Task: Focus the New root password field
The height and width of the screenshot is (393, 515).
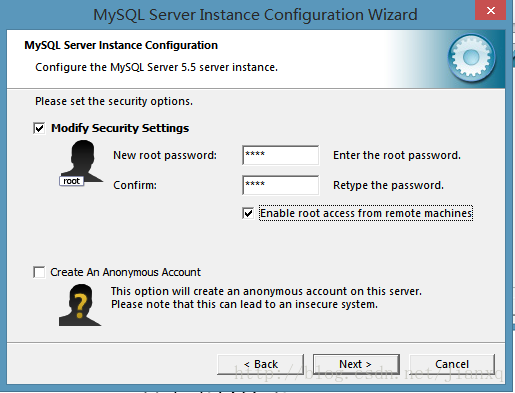Action: [x=280, y=155]
